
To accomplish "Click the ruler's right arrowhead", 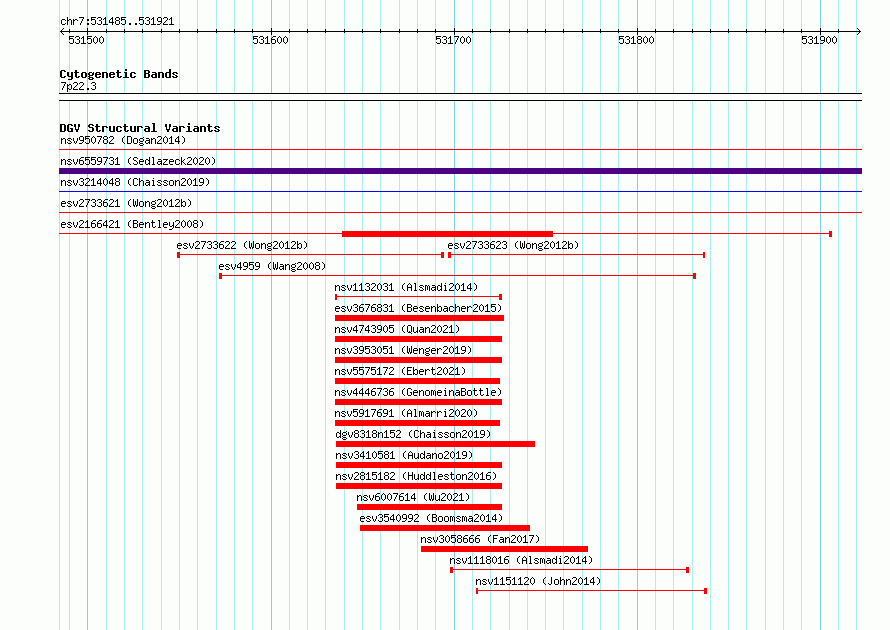I will pos(859,32).
